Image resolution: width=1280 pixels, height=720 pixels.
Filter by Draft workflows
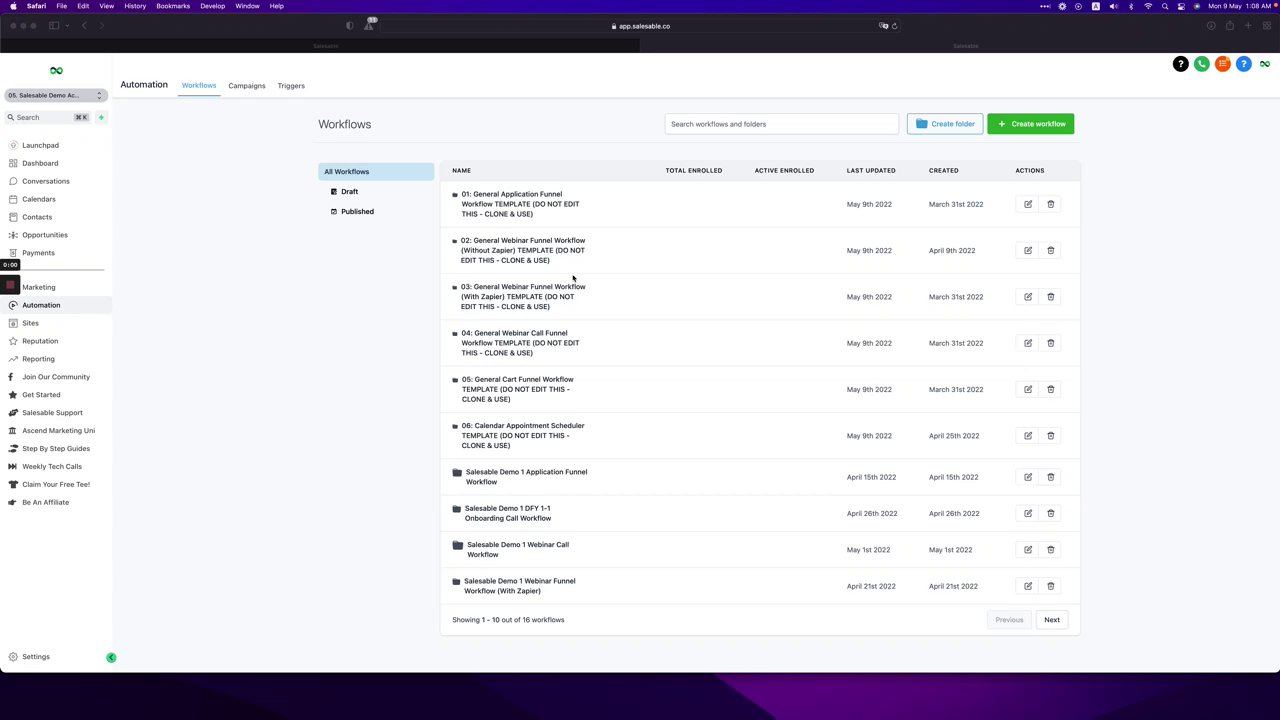(349, 192)
